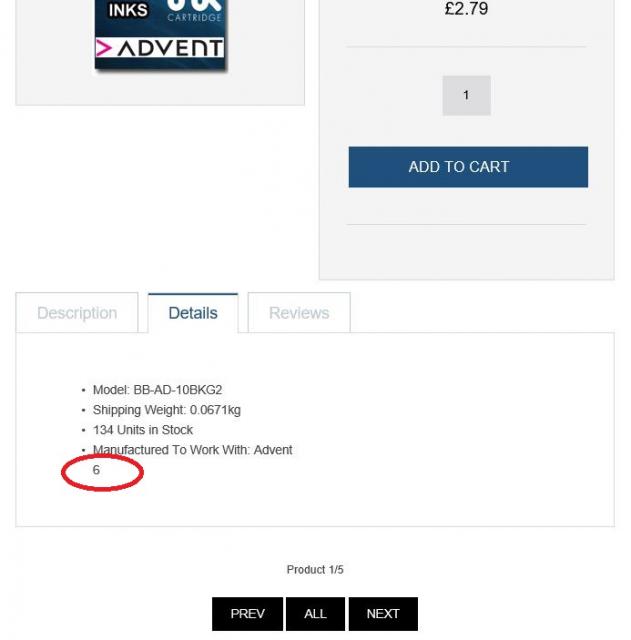This screenshot has height=640, width=631.
Task: Go to previous product with PREV
Action: 247,613
